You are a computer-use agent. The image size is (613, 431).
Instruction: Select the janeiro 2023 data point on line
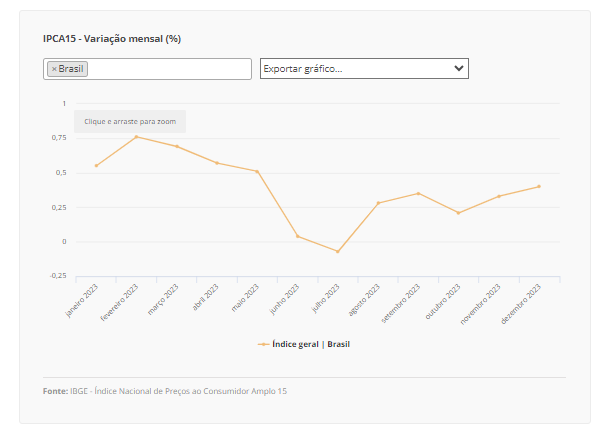pyautogui.click(x=96, y=166)
